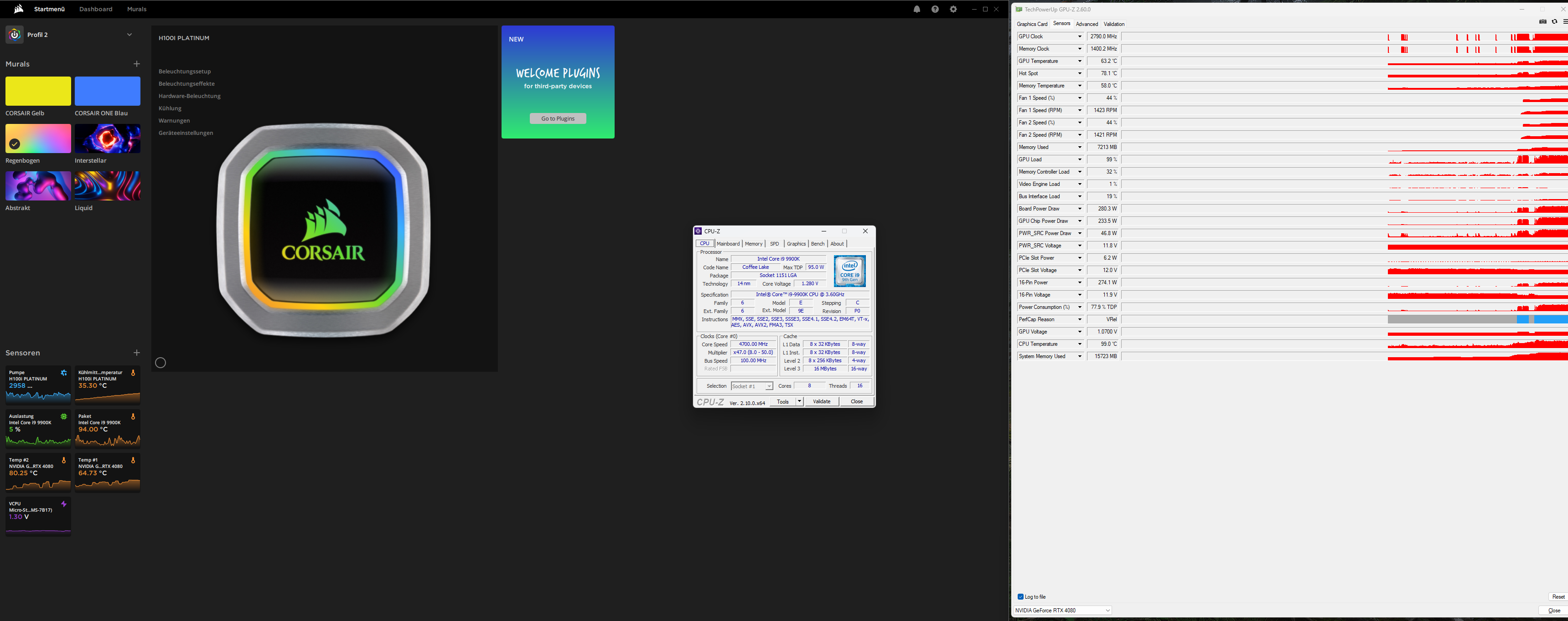Toggle the Log to file checkbox

tap(1021, 597)
